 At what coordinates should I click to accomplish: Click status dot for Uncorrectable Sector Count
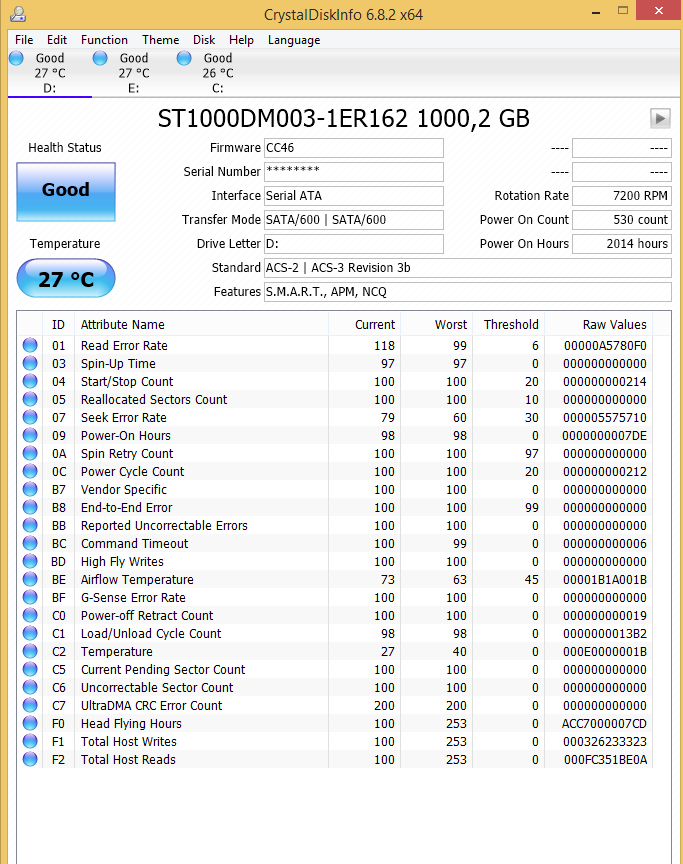coord(30,688)
